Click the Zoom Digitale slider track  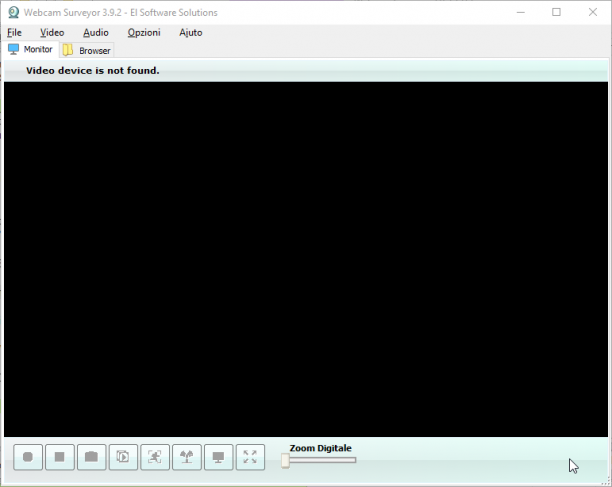322,460
